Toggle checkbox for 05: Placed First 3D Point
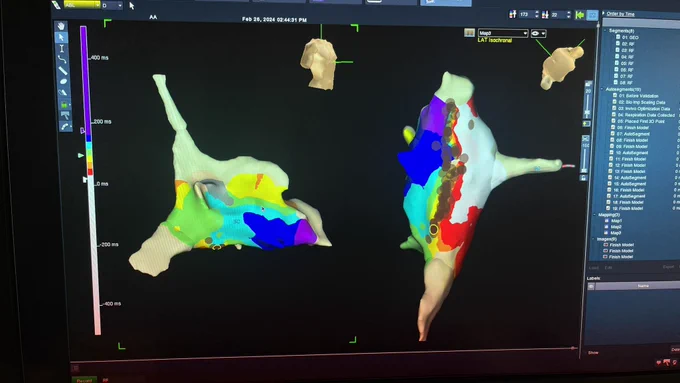This screenshot has height=383, width=680. [613, 121]
